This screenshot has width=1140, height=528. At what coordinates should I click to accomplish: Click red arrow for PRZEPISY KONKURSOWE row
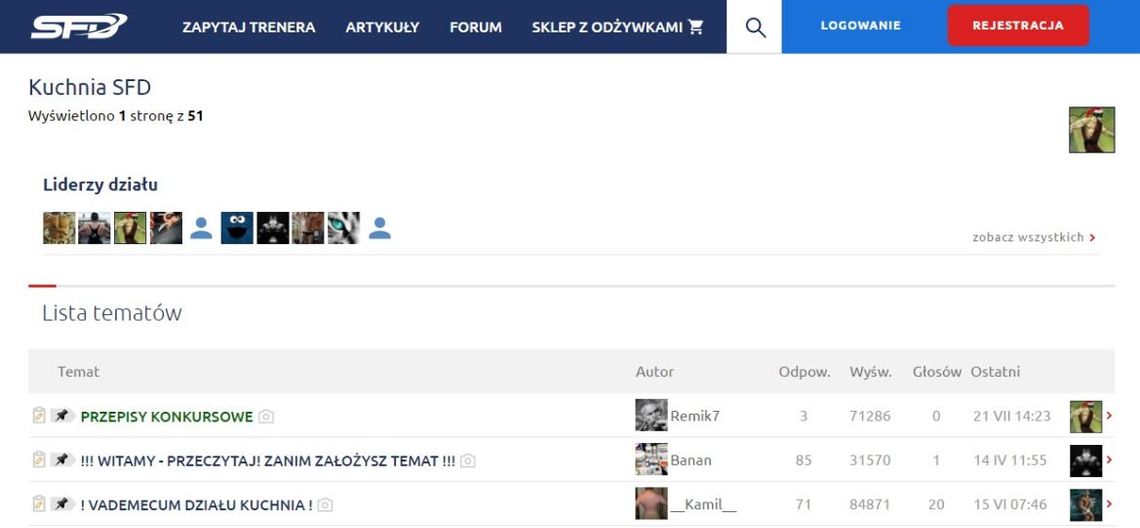[x=1109, y=416]
